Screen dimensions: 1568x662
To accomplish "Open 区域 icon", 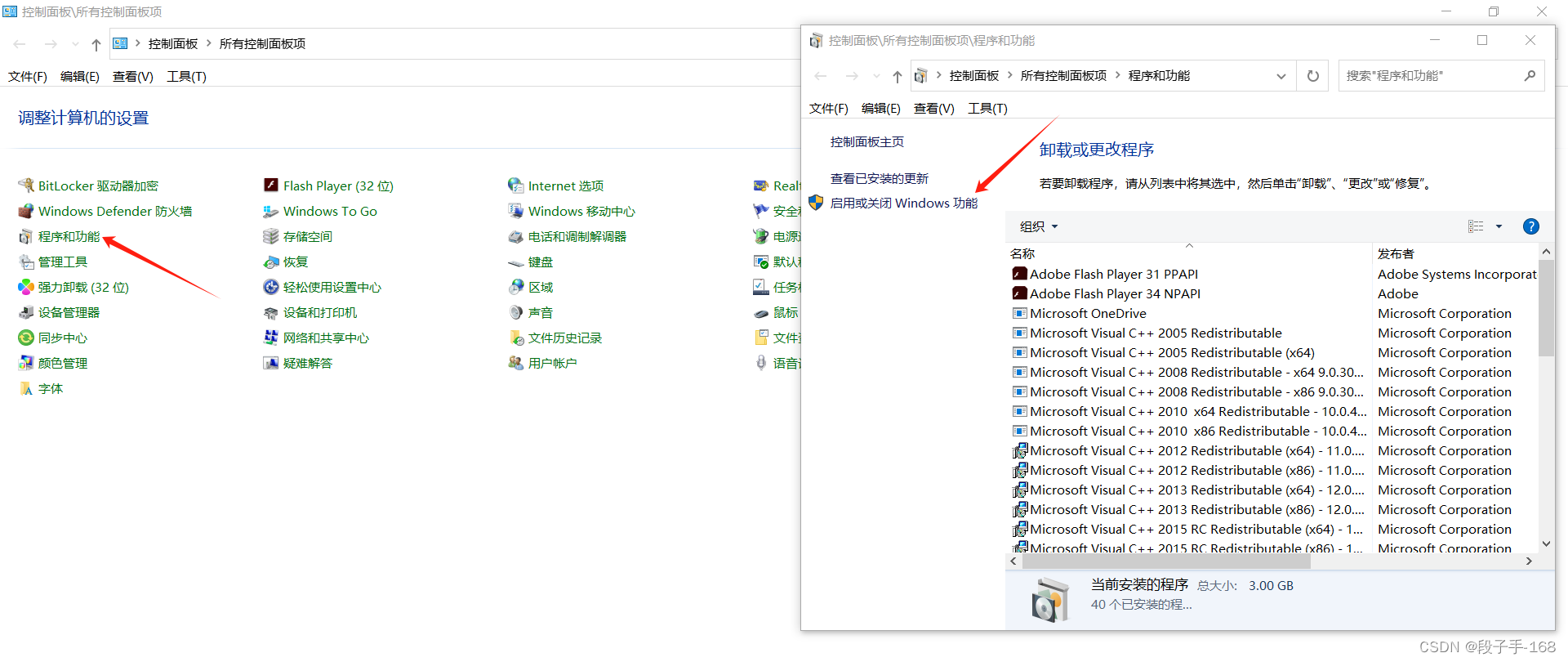I will click(x=516, y=287).
